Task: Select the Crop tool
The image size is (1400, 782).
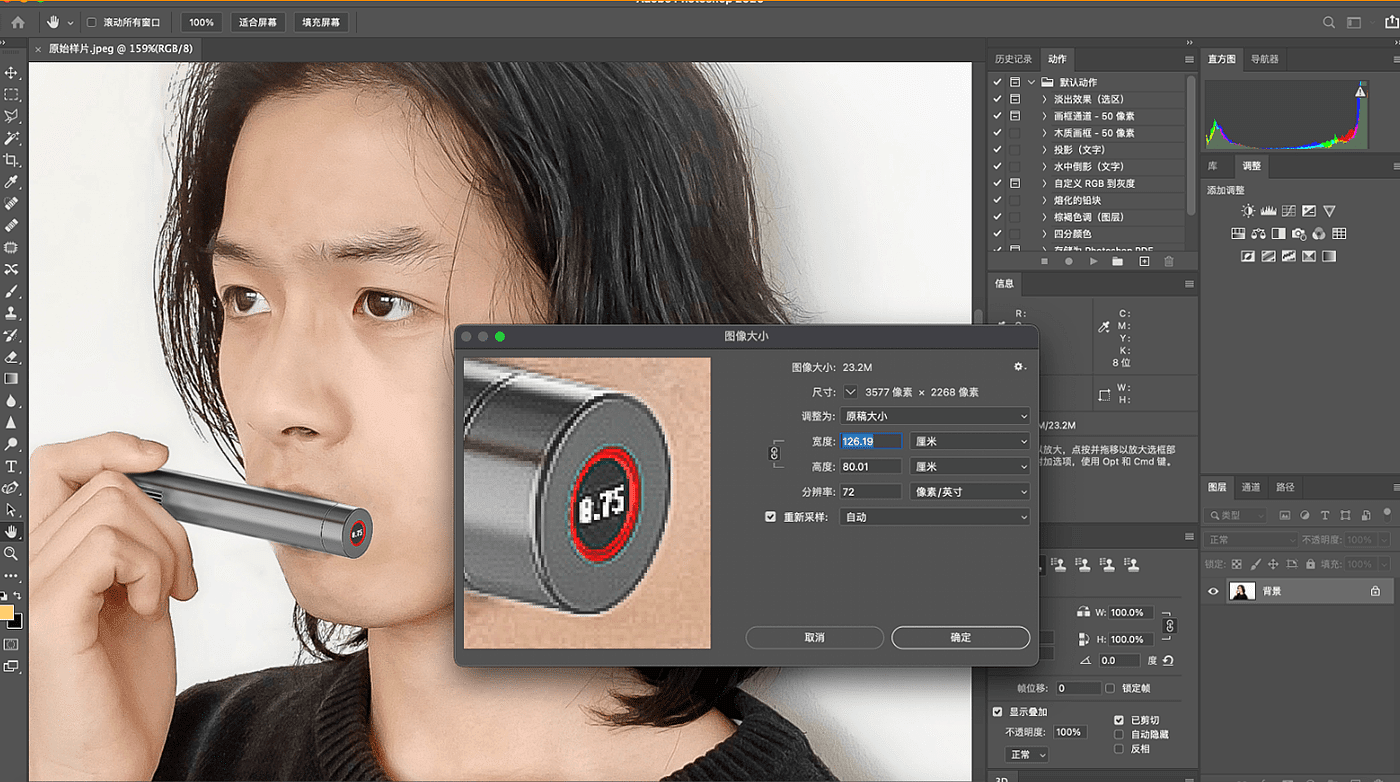Action: 12,160
